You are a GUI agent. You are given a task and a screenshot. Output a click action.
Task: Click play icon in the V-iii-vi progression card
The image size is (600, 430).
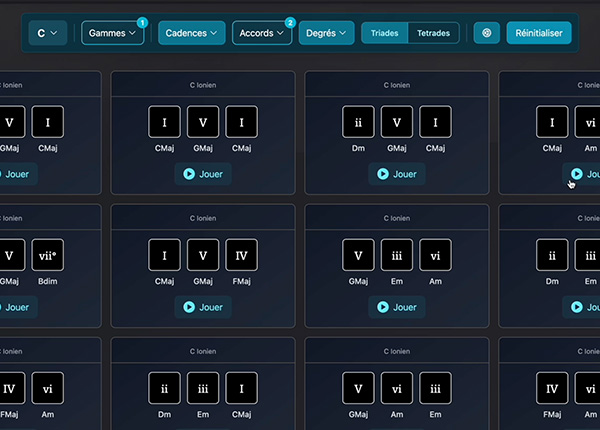coord(382,307)
